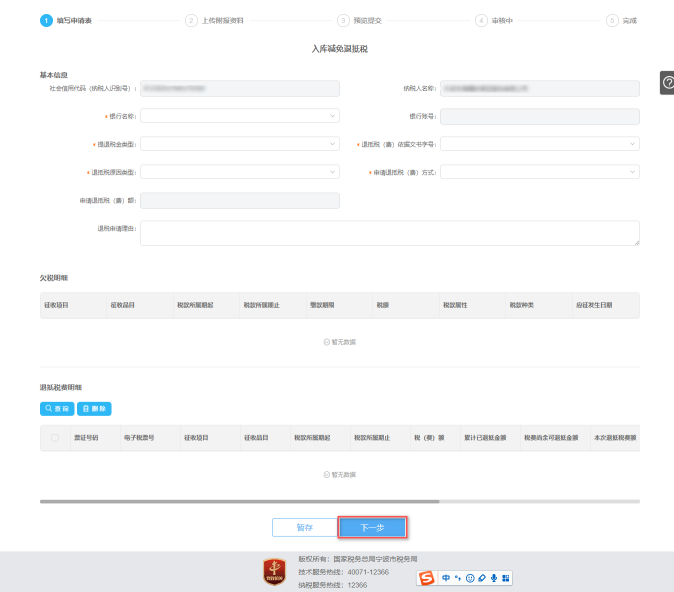Click the 下一步 button

tap(372, 527)
